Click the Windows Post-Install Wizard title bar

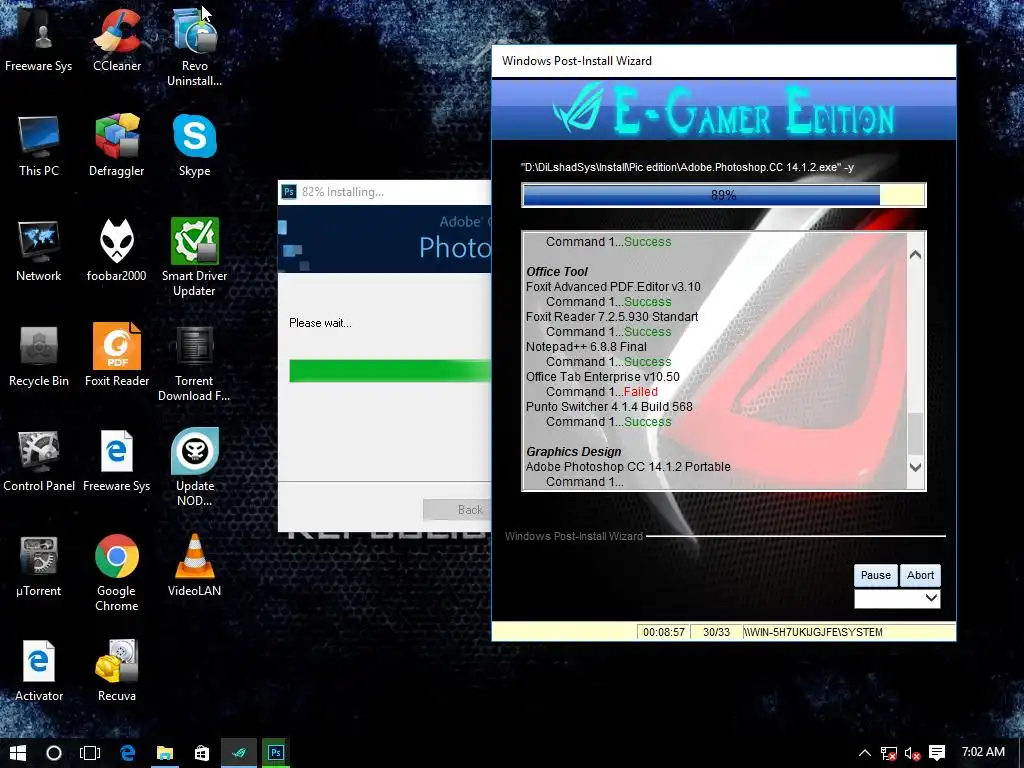click(724, 61)
